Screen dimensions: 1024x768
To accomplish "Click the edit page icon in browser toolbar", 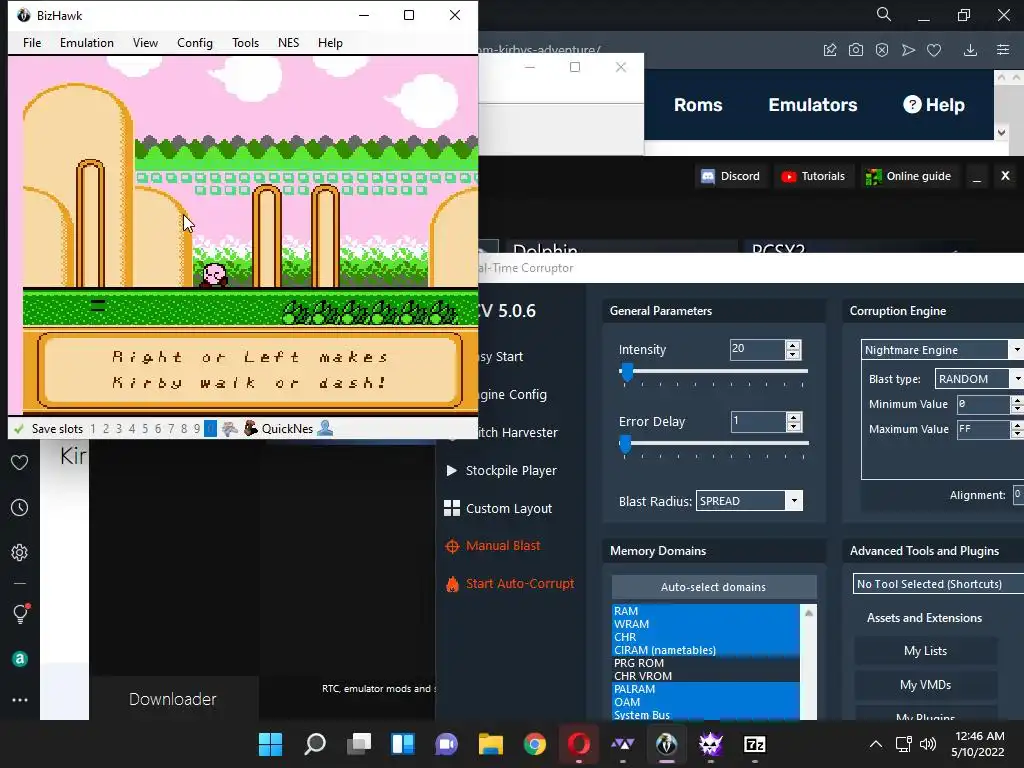I will coord(830,50).
